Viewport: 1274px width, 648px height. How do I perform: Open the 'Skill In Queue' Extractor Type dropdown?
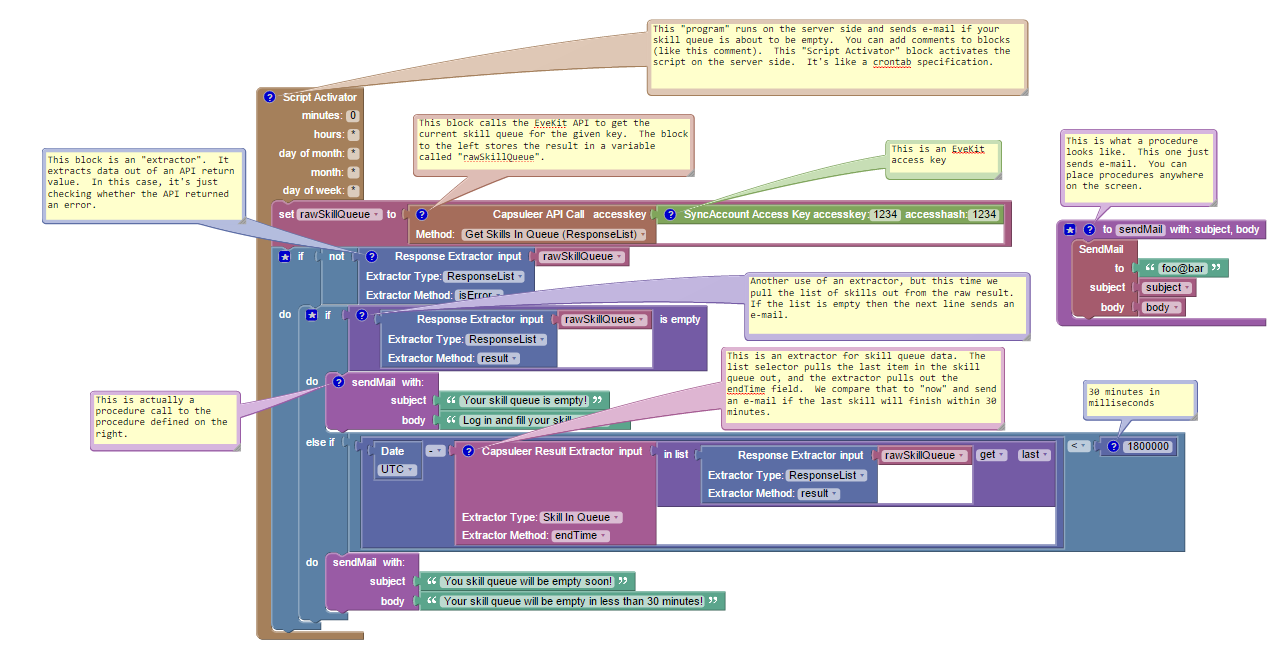pos(581,517)
